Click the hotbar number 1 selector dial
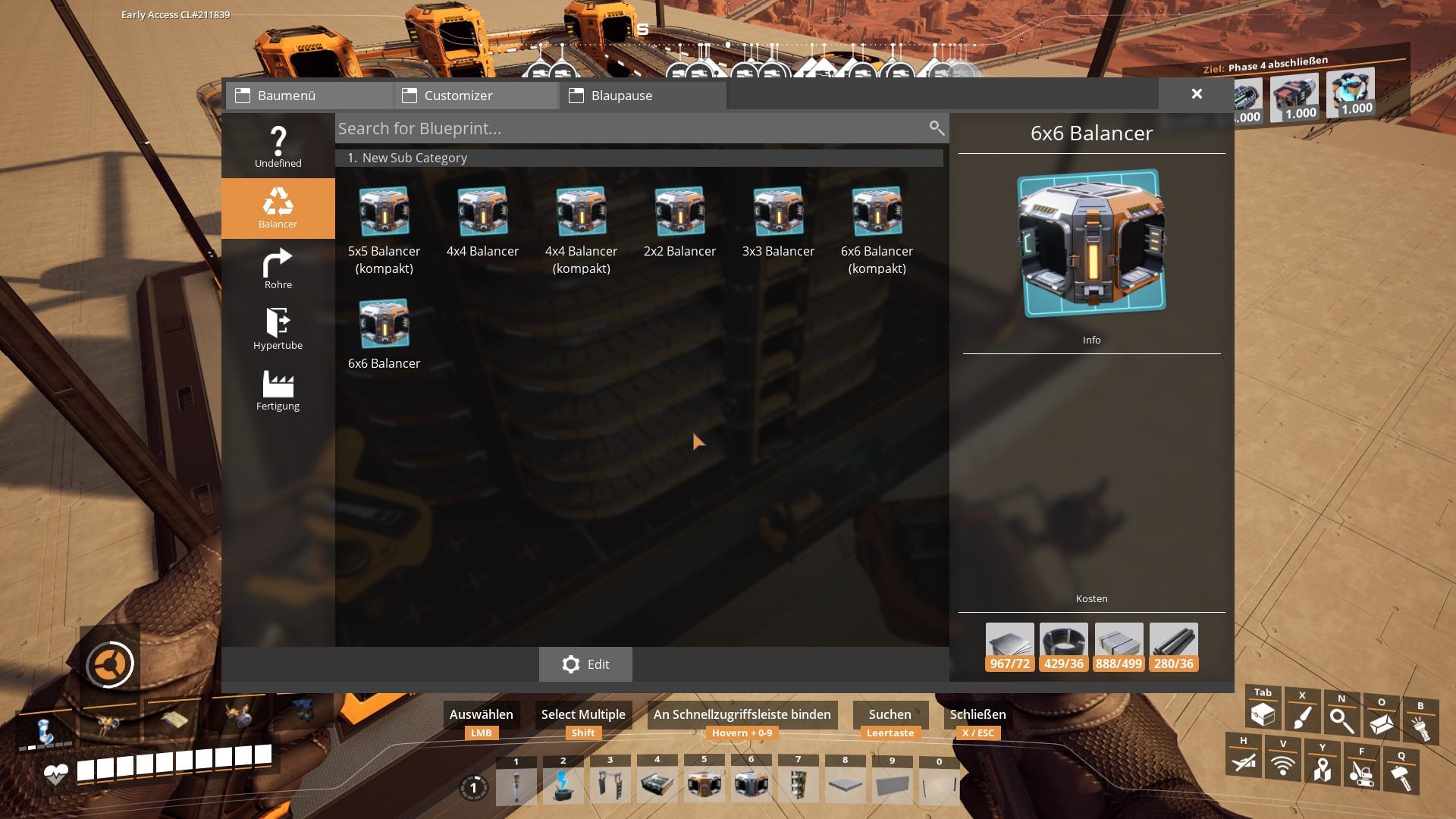This screenshot has height=819, width=1456. pyautogui.click(x=473, y=788)
